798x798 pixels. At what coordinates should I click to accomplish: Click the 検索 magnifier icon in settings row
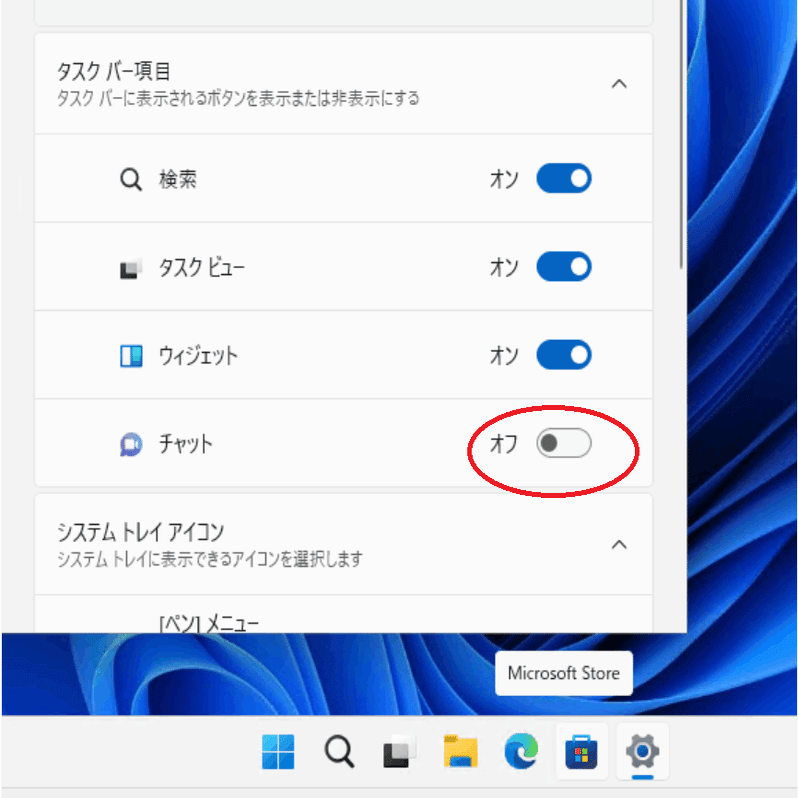tap(131, 179)
